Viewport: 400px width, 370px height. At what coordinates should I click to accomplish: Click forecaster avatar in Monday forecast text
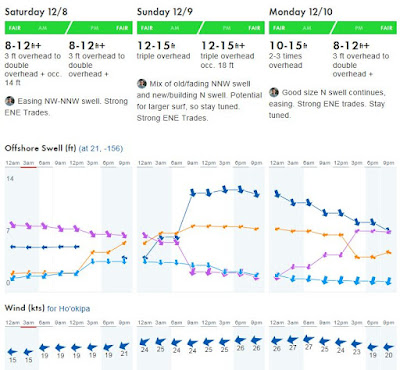[x=274, y=92]
